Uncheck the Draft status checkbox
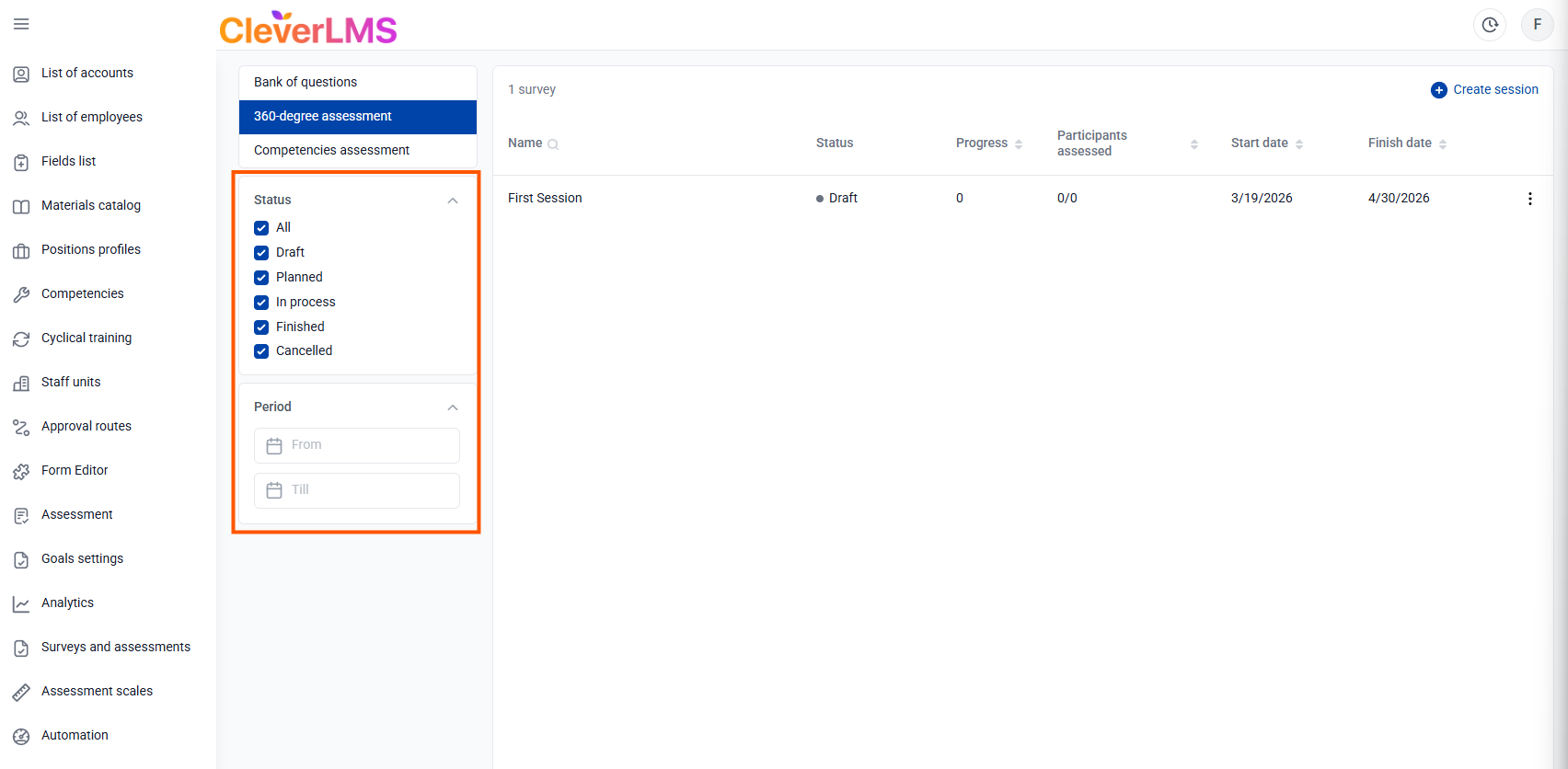This screenshot has width=1568, height=769. click(x=261, y=253)
